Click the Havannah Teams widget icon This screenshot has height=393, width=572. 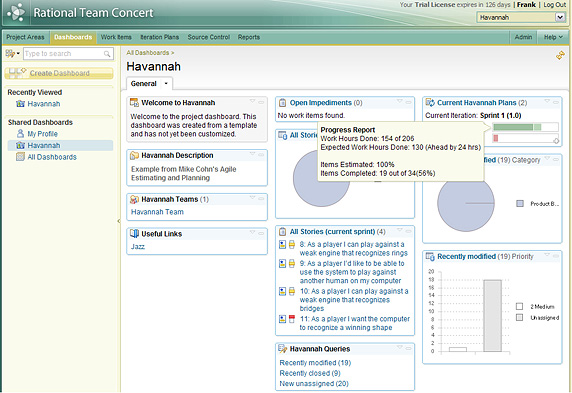point(134,199)
